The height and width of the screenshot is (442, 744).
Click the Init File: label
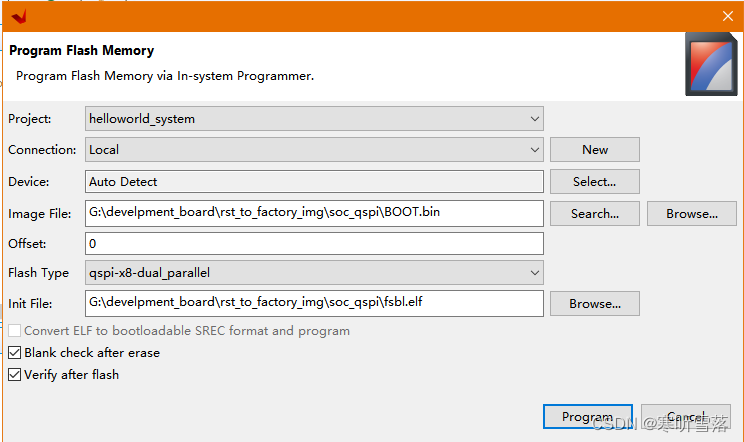30,304
